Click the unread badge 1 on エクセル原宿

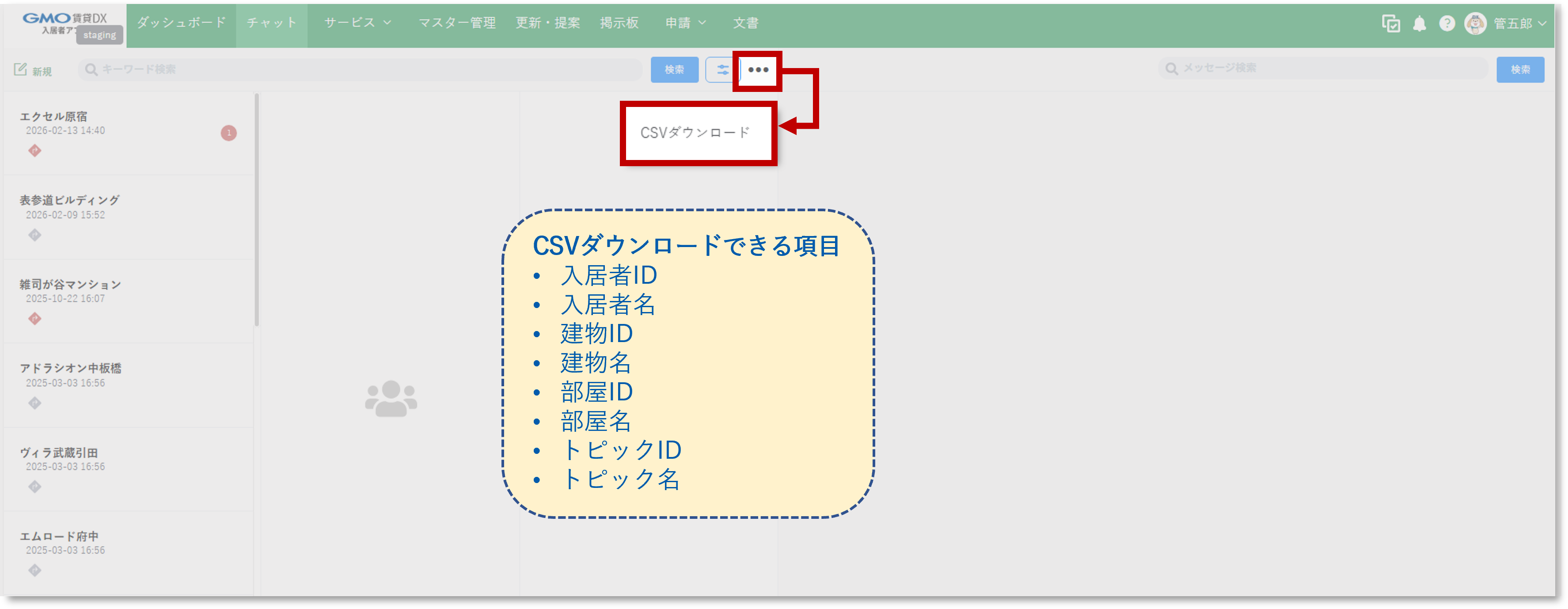(x=229, y=133)
